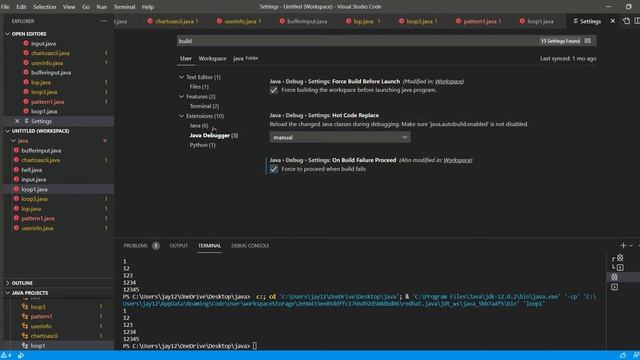Image resolution: width=640 pixels, height=360 pixels.
Task: Collapse the Java Projects section
Action: 7,293
